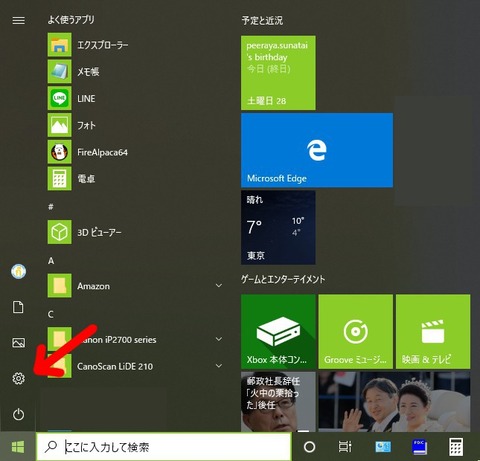Open the Xbox 本体コン... tile
480x461 pixels.
(x=278, y=331)
